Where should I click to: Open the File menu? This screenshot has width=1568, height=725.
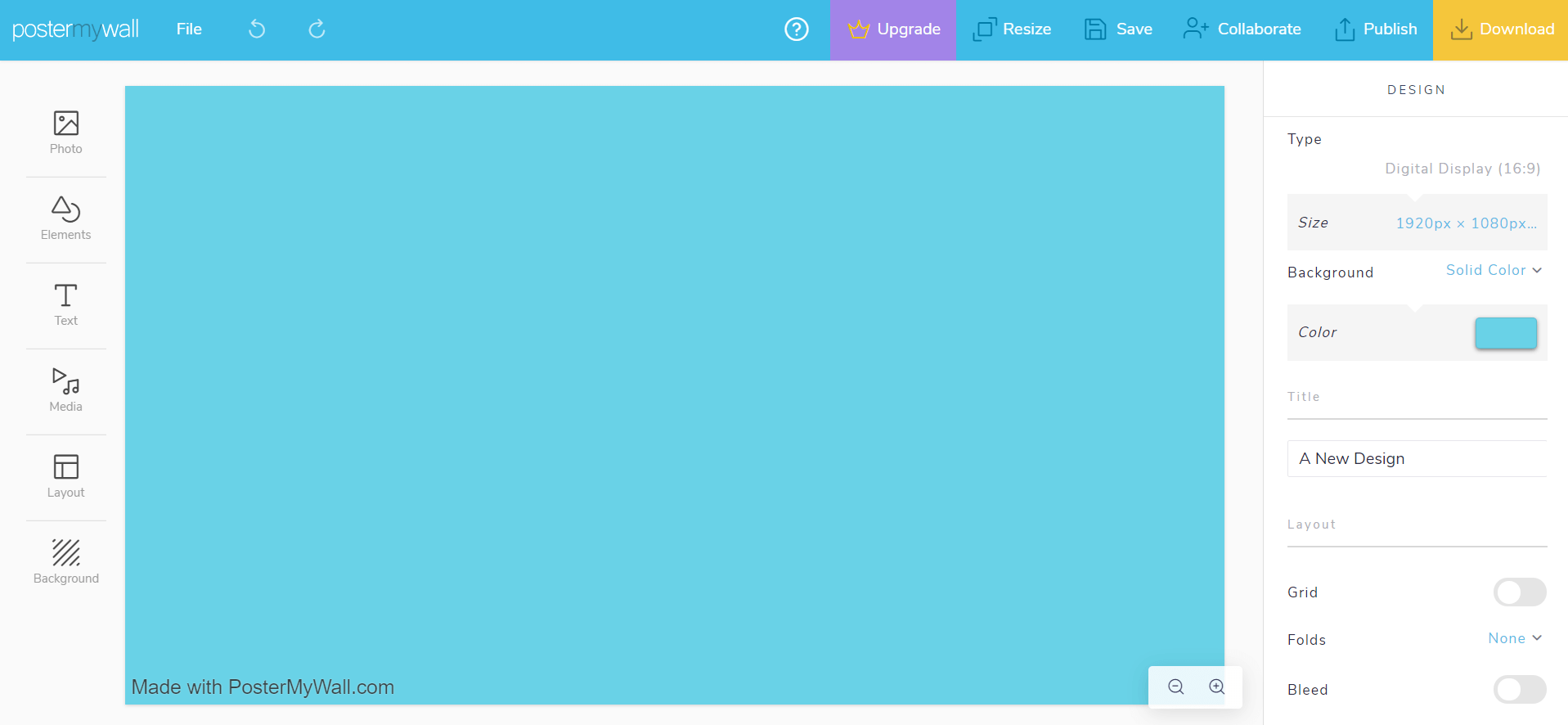(189, 29)
